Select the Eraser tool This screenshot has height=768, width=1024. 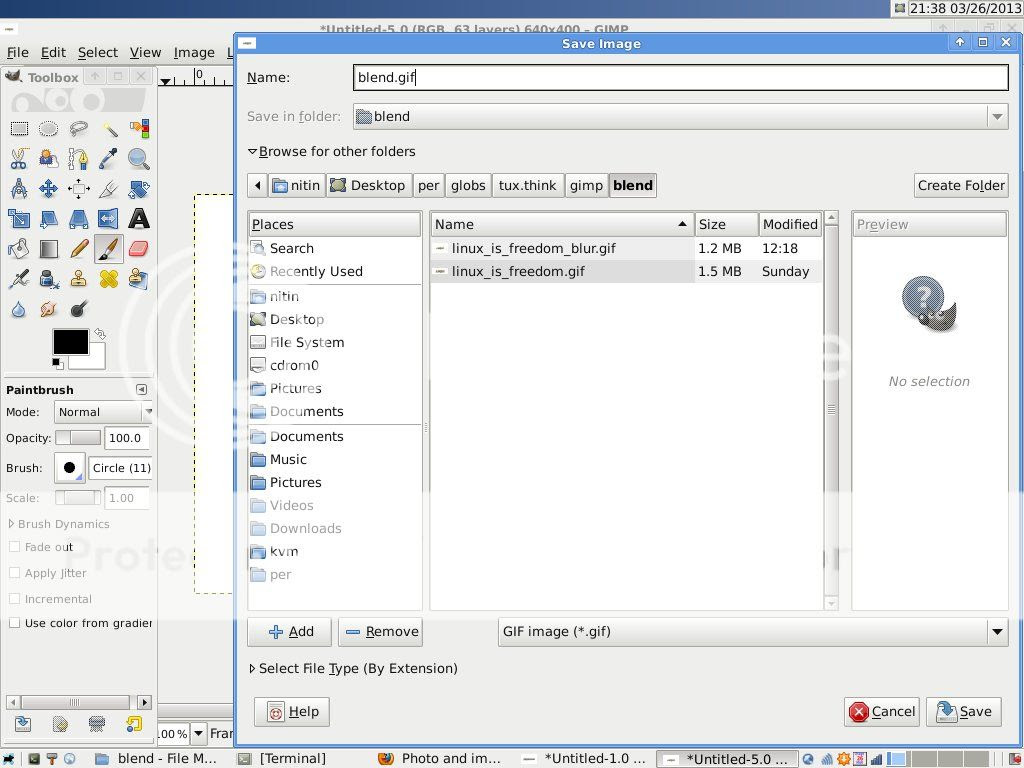click(139, 249)
